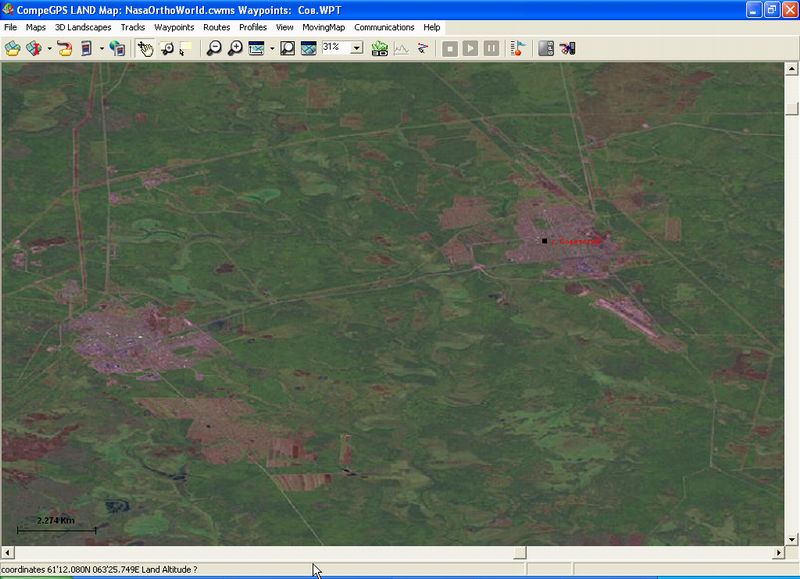Click the 3D landscape view icon
Viewport: 800px width, 579px height.
pos(380,48)
